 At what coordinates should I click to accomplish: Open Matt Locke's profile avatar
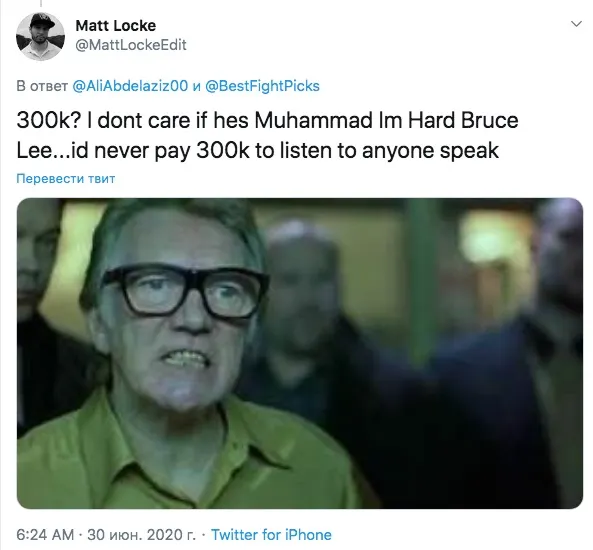40,36
